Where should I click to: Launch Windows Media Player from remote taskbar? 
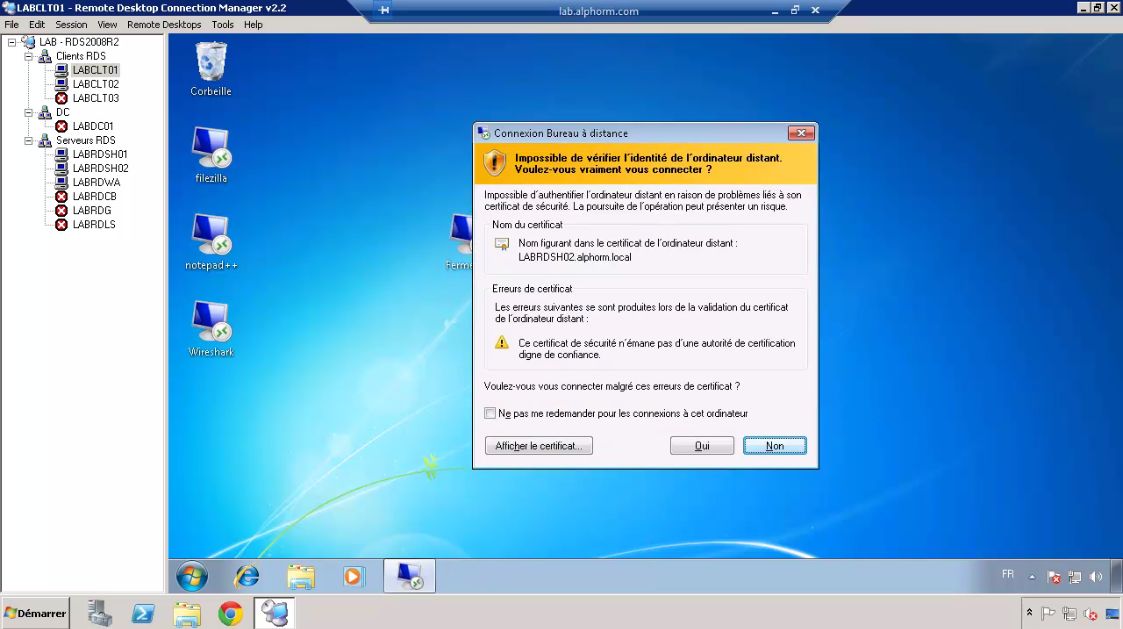(352, 576)
